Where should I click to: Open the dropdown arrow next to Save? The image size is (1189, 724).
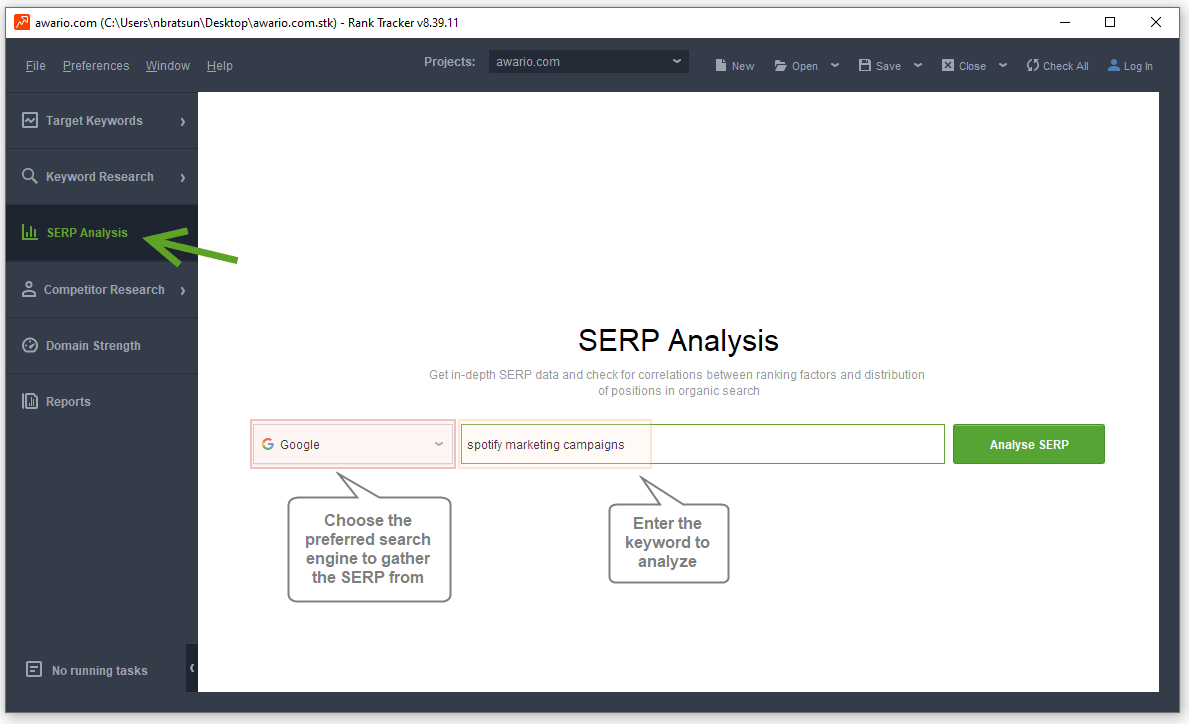(x=918, y=65)
